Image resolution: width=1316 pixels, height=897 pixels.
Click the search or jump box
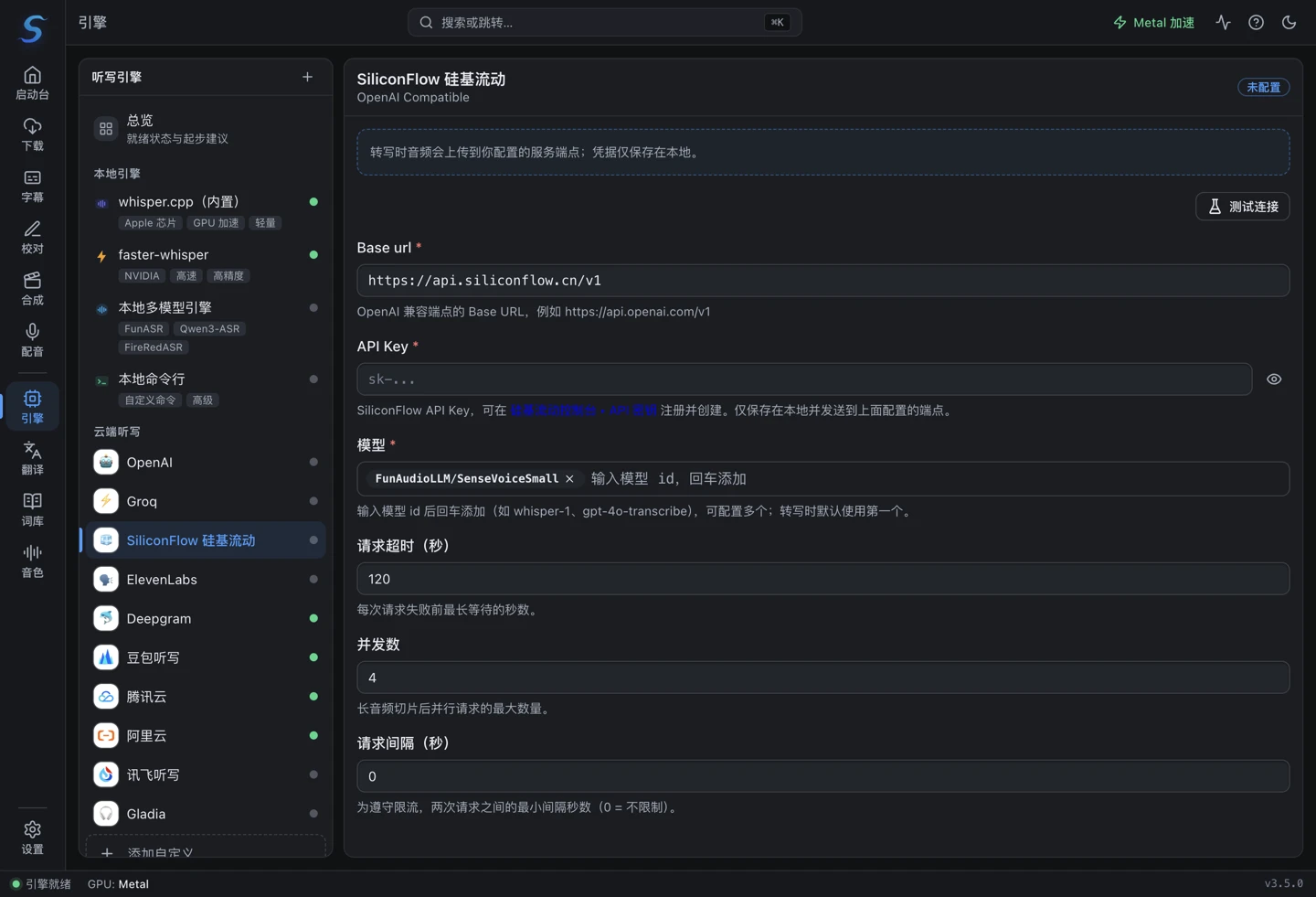tap(604, 22)
